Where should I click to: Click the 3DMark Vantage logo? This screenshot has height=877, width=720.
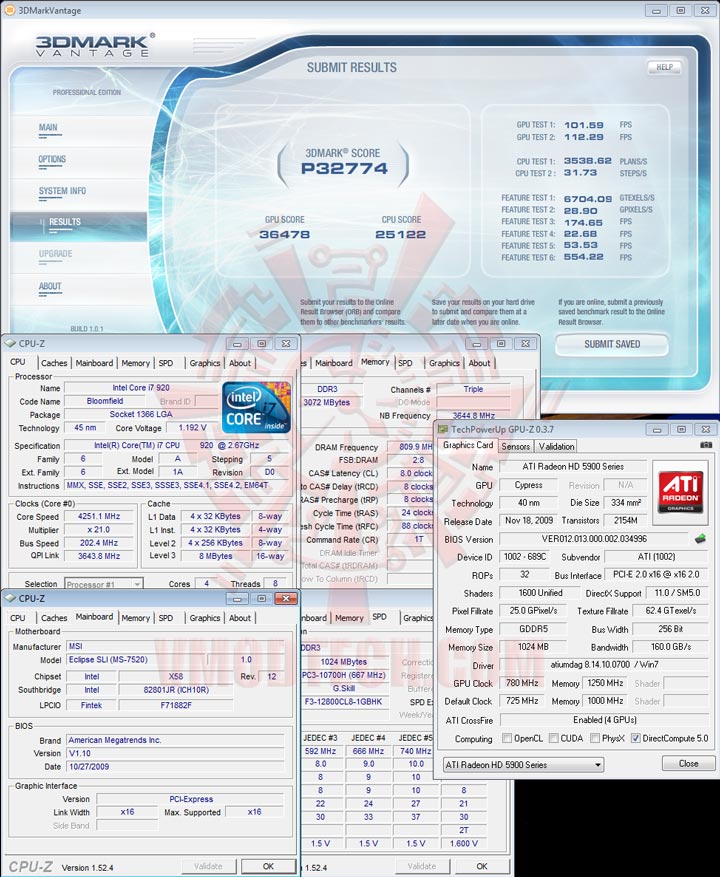click(x=94, y=45)
